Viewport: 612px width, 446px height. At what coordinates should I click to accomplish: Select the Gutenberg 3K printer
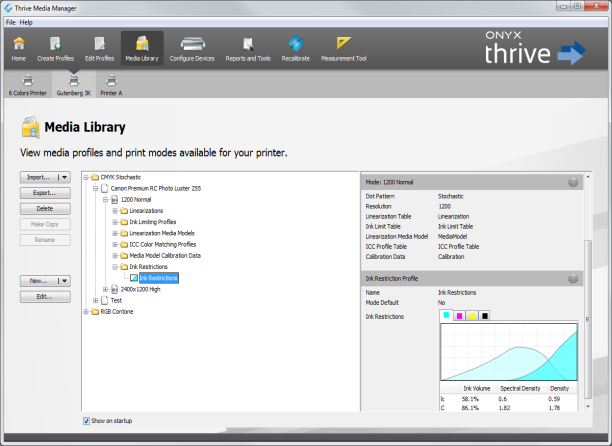click(73, 85)
